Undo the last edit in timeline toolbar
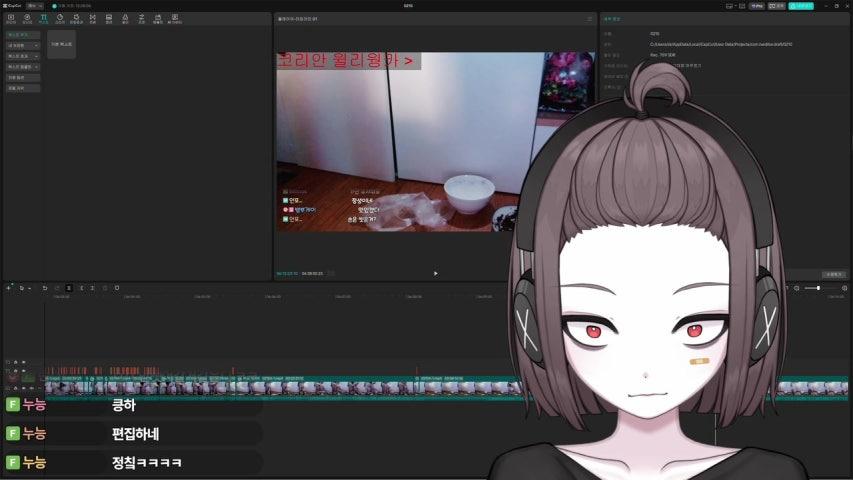The height and width of the screenshot is (480, 853). point(44,288)
